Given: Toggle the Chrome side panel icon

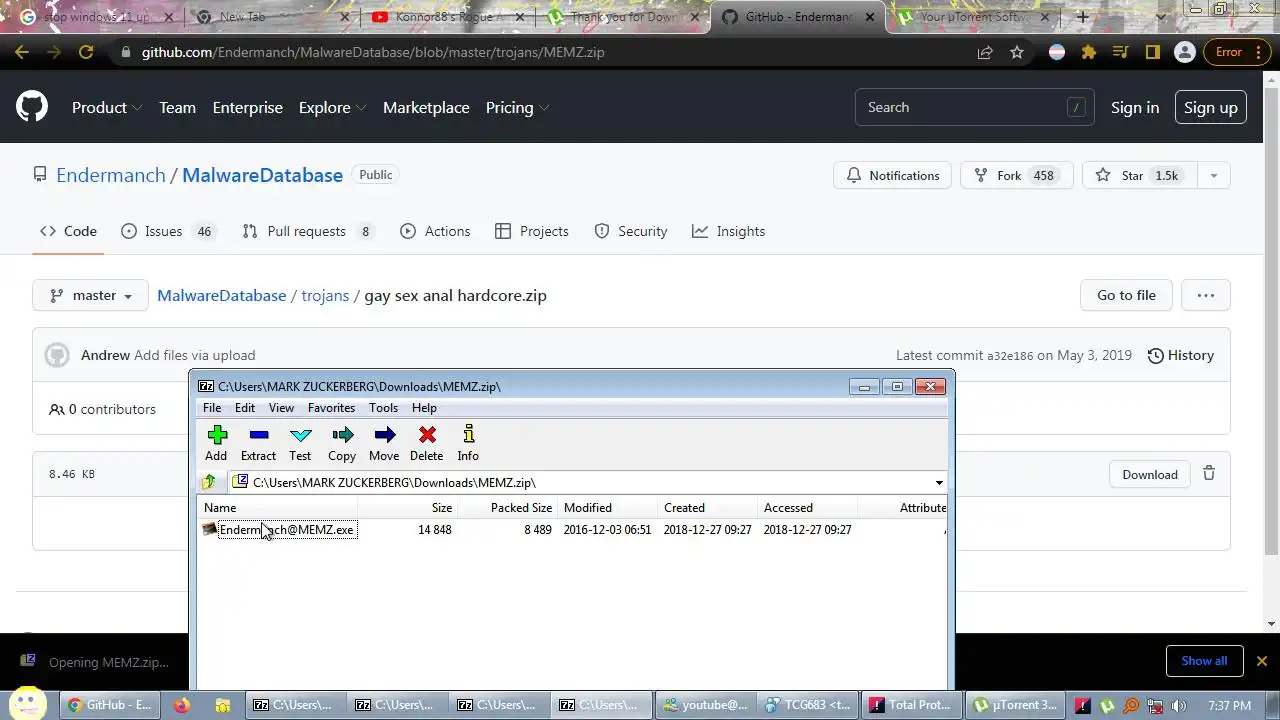Looking at the screenshot, I should 1153,52.
